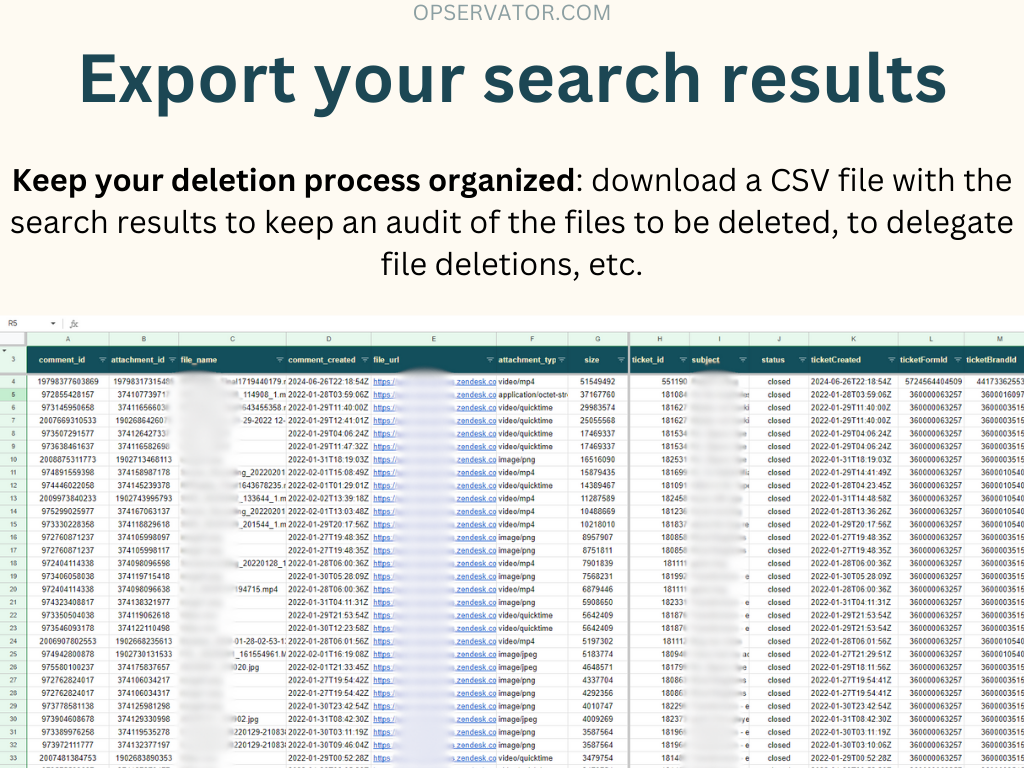Screen dimensions: 1024x768
Task: Click the fx formula icon
Action: pos(74,324)
